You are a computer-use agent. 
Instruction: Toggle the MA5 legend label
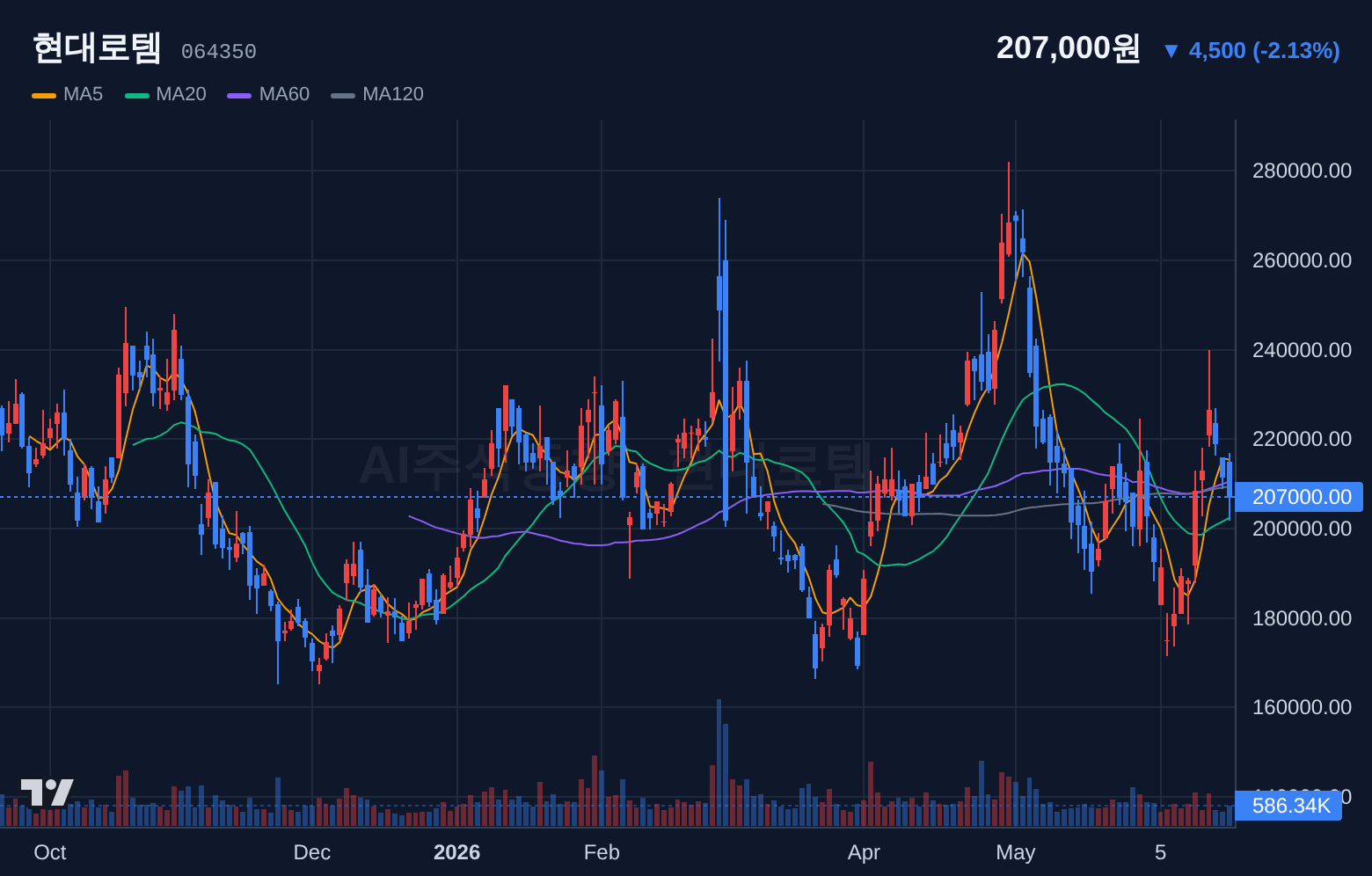(83, 94)
